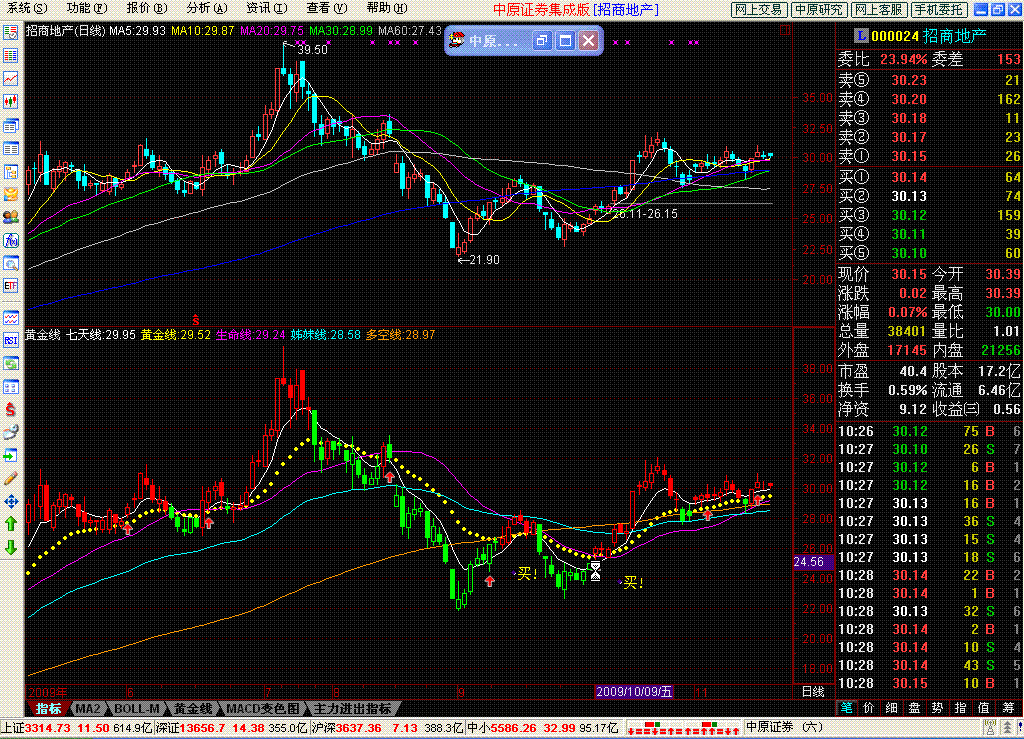This screenshot has width=1024, height=739.
Task: Click the two-column report sidebar icon
Action: tap(10, 148)
